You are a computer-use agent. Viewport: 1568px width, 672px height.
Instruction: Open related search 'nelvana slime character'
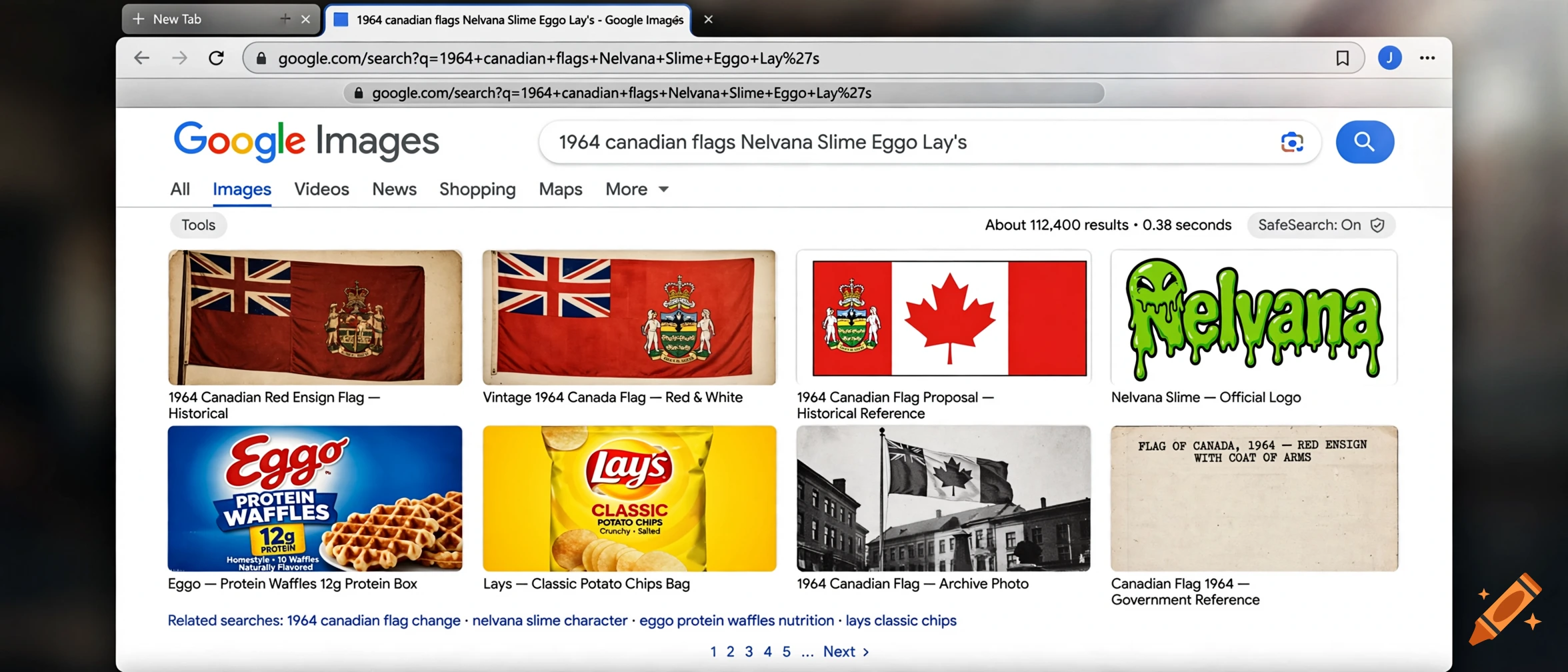(549, 621)
